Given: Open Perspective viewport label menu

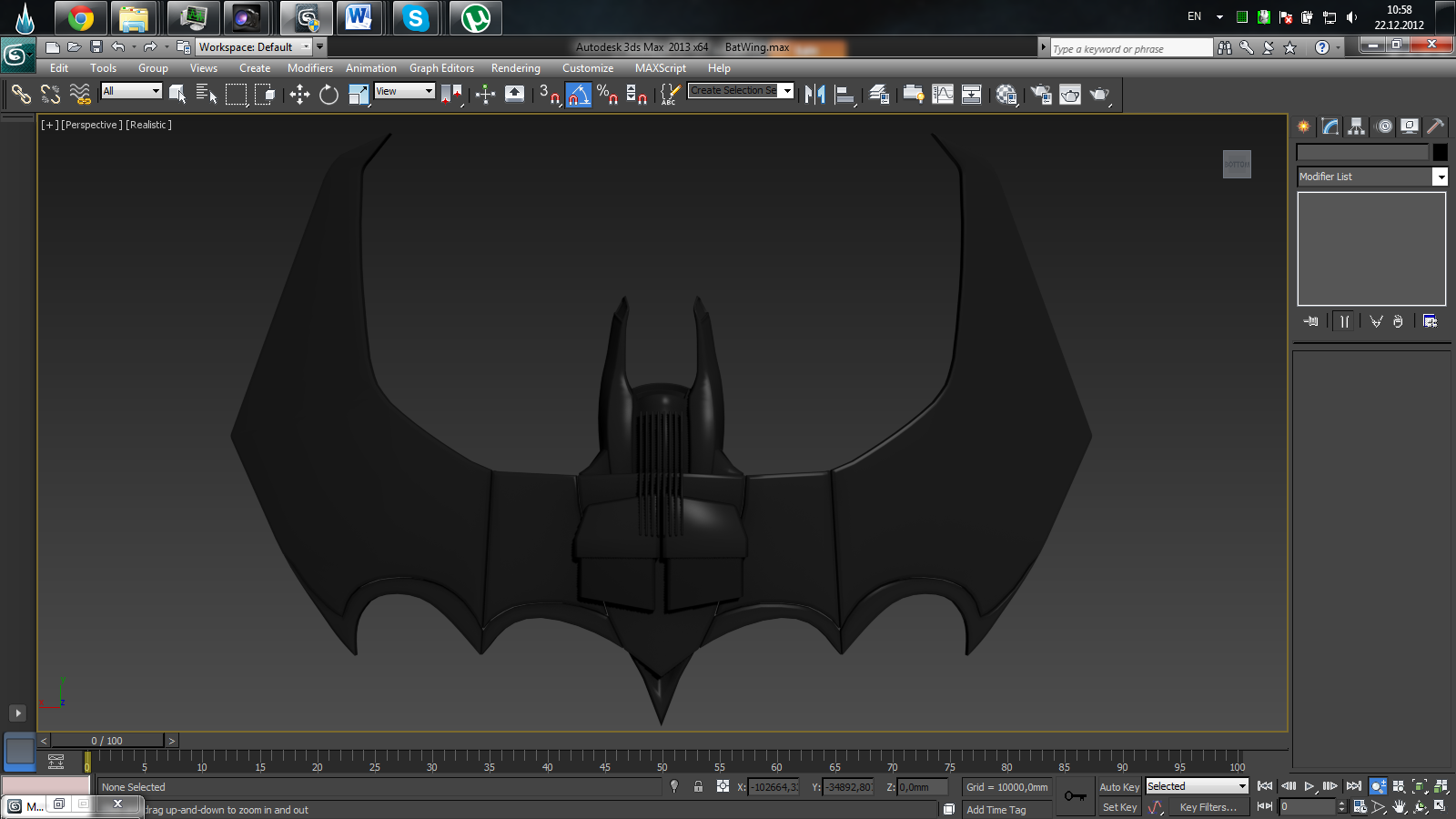Looking at the screenshot, I should (91, 125).
